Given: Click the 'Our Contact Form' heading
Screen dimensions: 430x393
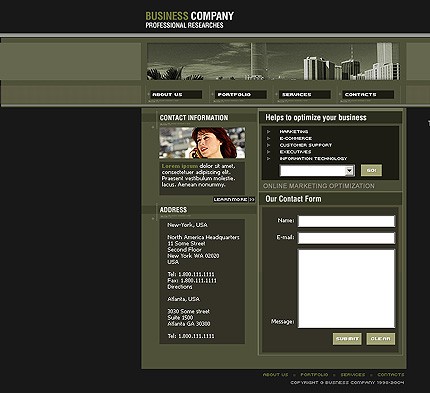Looking at the screenshot, I should [x=293, y=199].
